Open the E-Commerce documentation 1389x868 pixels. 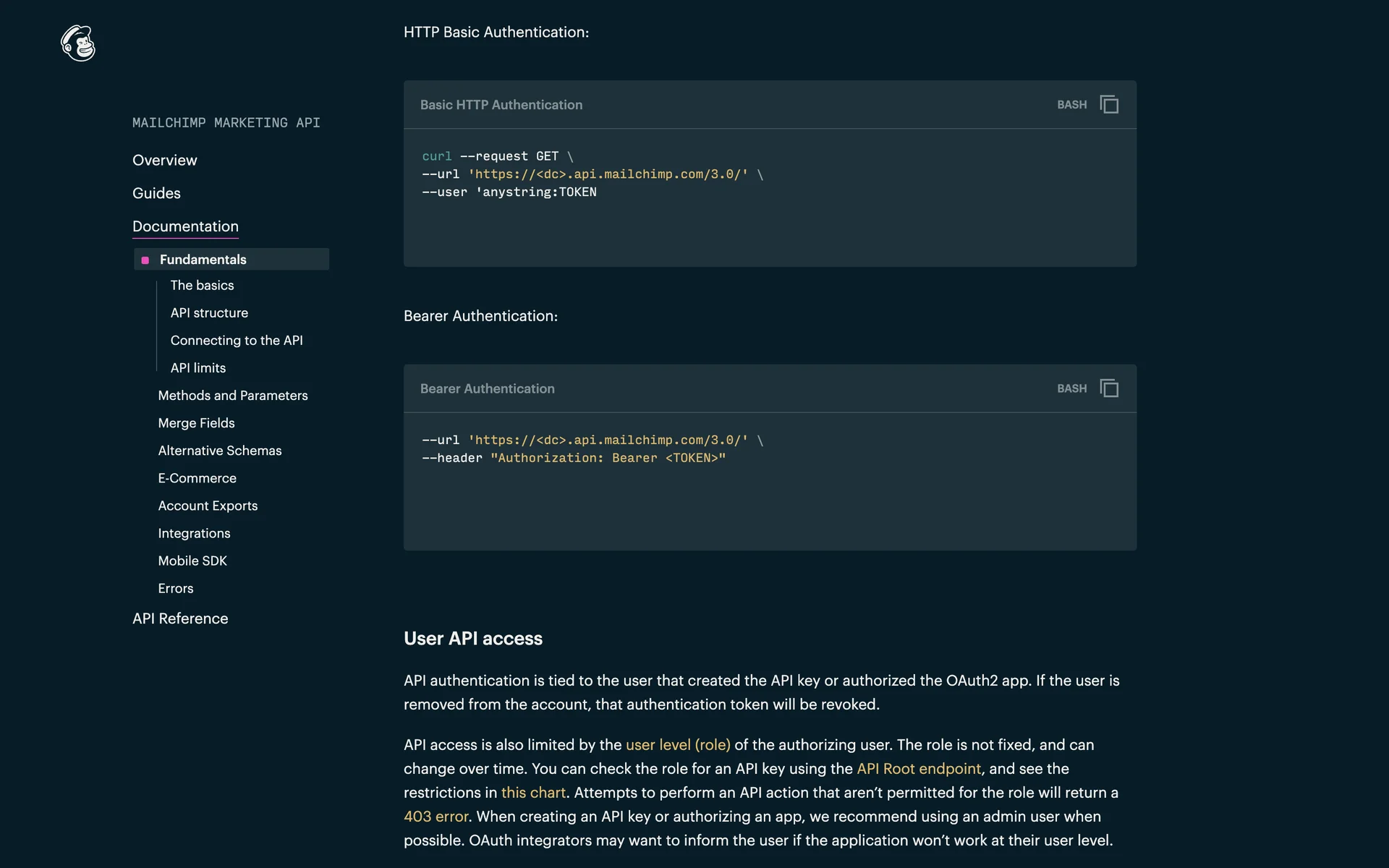(x=197, y=478)
